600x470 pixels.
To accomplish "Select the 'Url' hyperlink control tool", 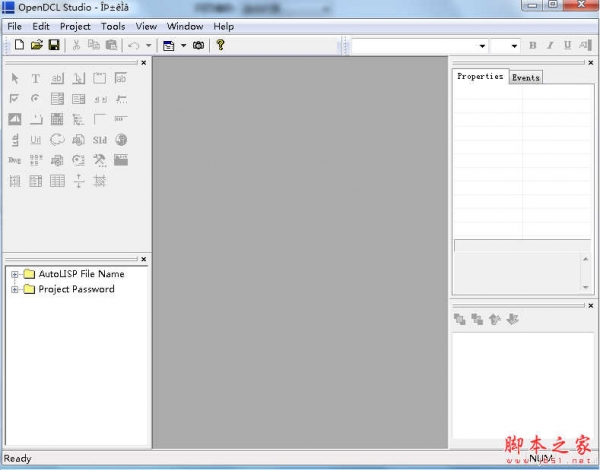I will 36,140.
